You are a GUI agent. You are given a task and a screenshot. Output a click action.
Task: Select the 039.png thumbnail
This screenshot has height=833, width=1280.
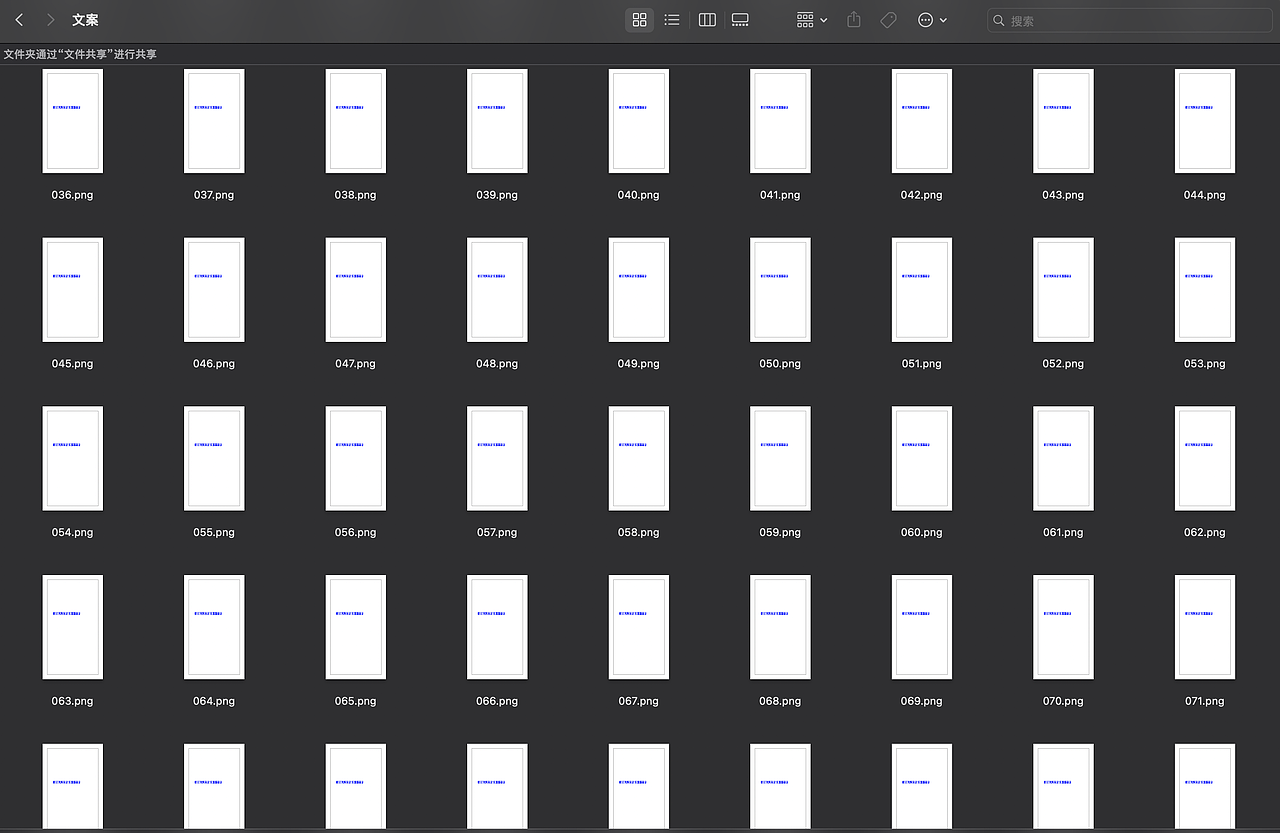coord(497,121)
